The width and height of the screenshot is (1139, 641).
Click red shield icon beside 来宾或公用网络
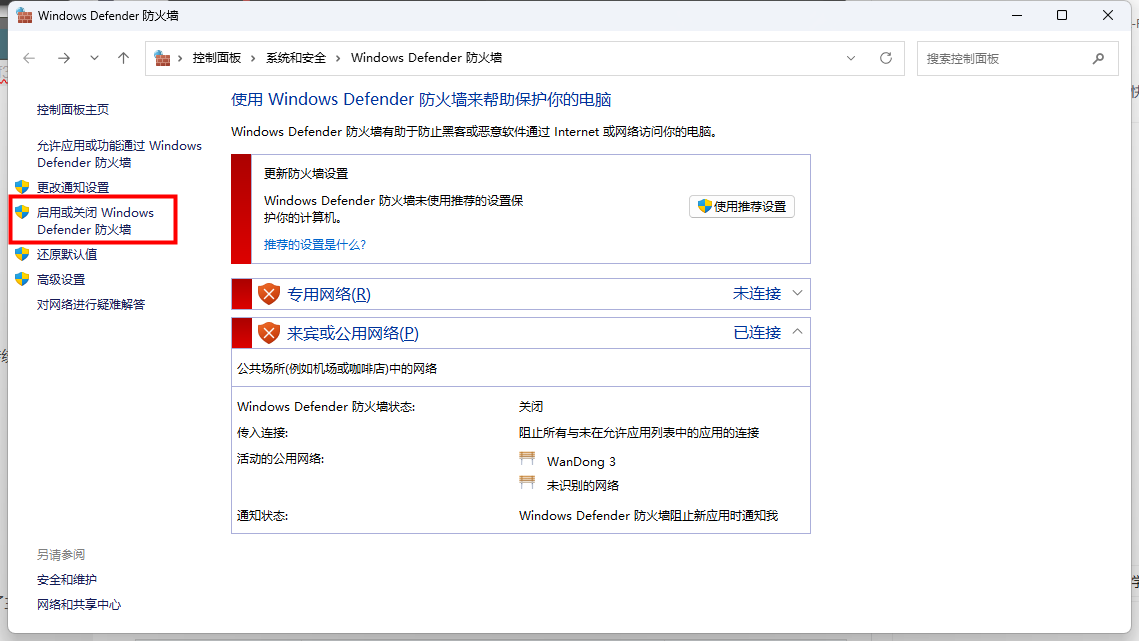(x=269, y=333)
